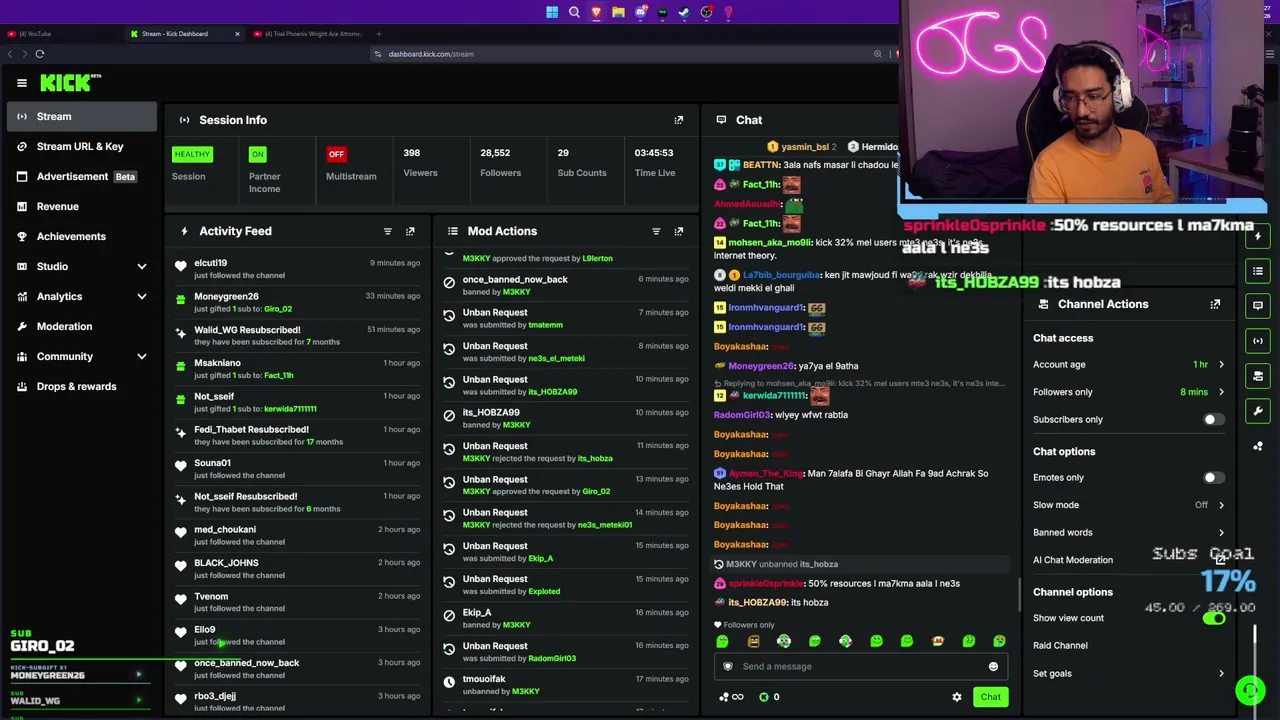The width and height of the screenshot is (1280, 720).
Task: Open Slow mode settings arrow
Action: coord(1221,505)
